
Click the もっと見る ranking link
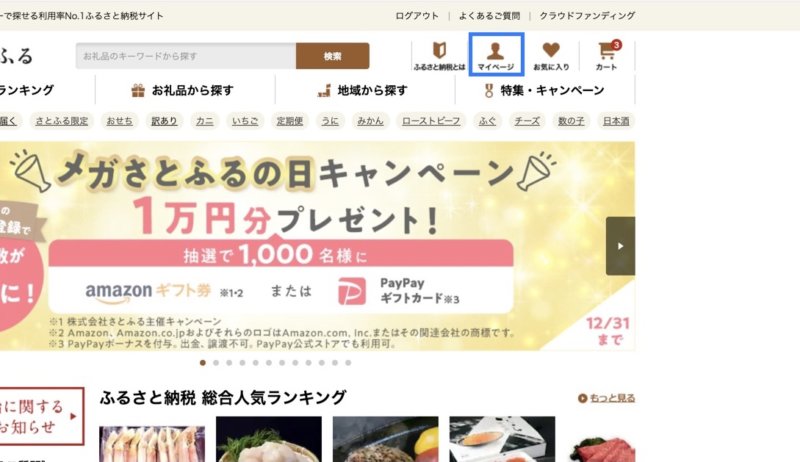[607, 398]
